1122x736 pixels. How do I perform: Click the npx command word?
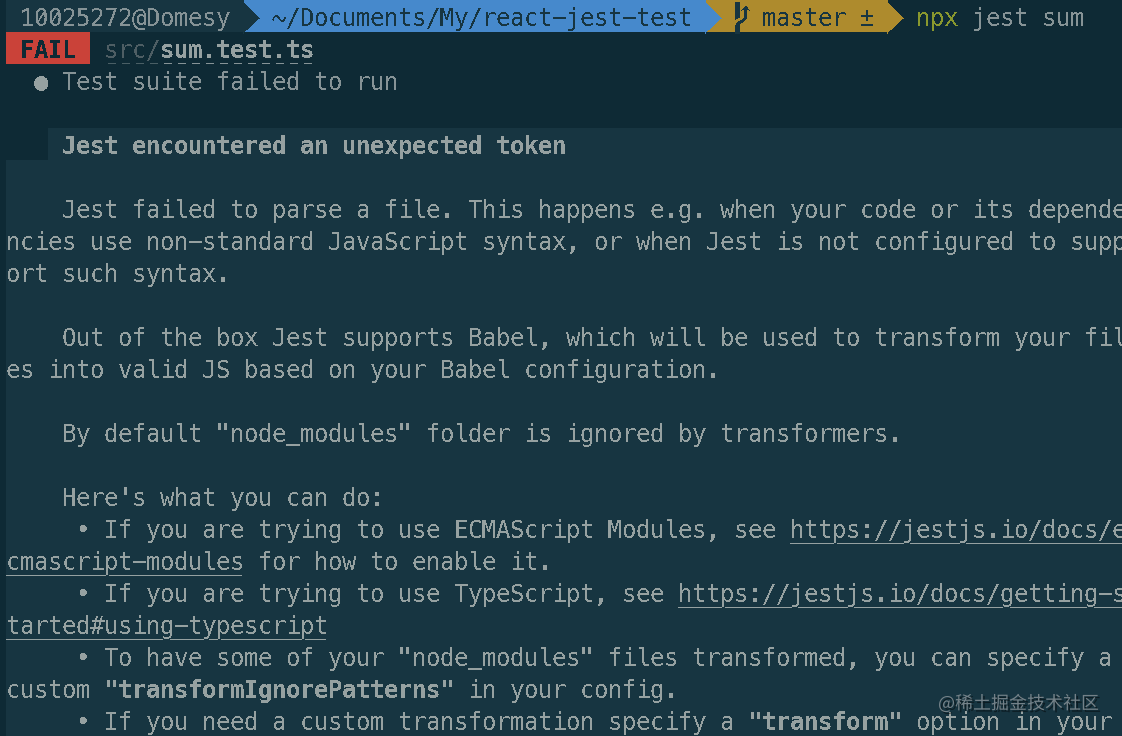(937, 18)
